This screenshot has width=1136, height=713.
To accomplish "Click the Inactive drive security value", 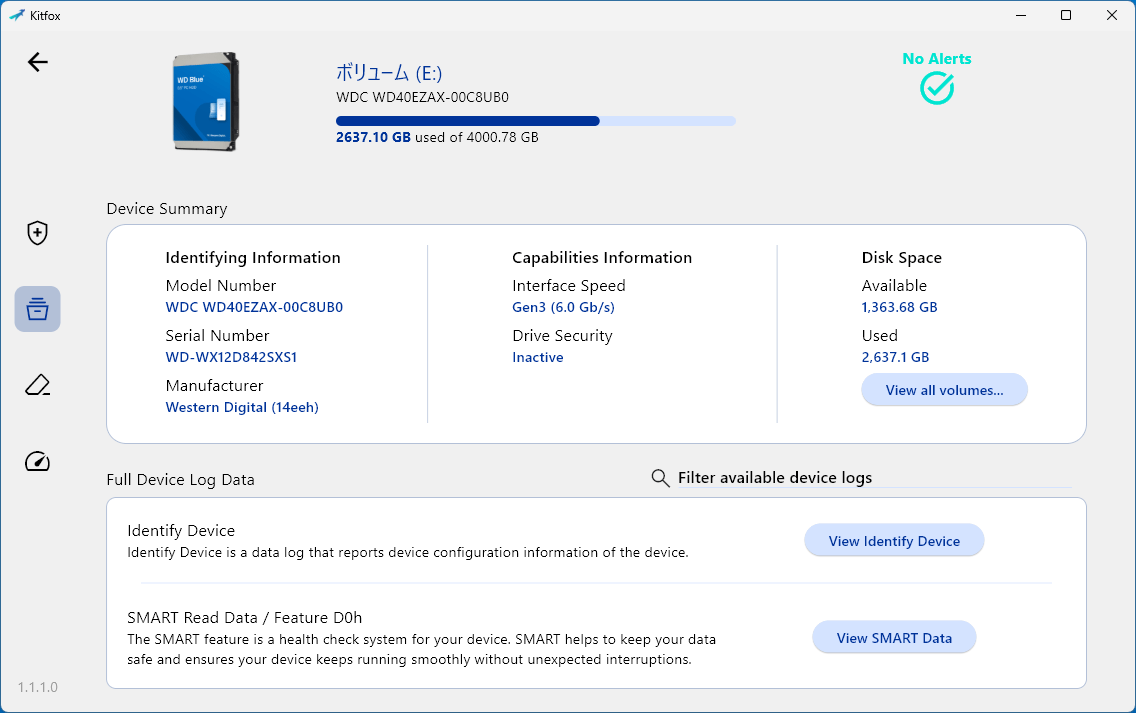I will [x=538, y=357].
